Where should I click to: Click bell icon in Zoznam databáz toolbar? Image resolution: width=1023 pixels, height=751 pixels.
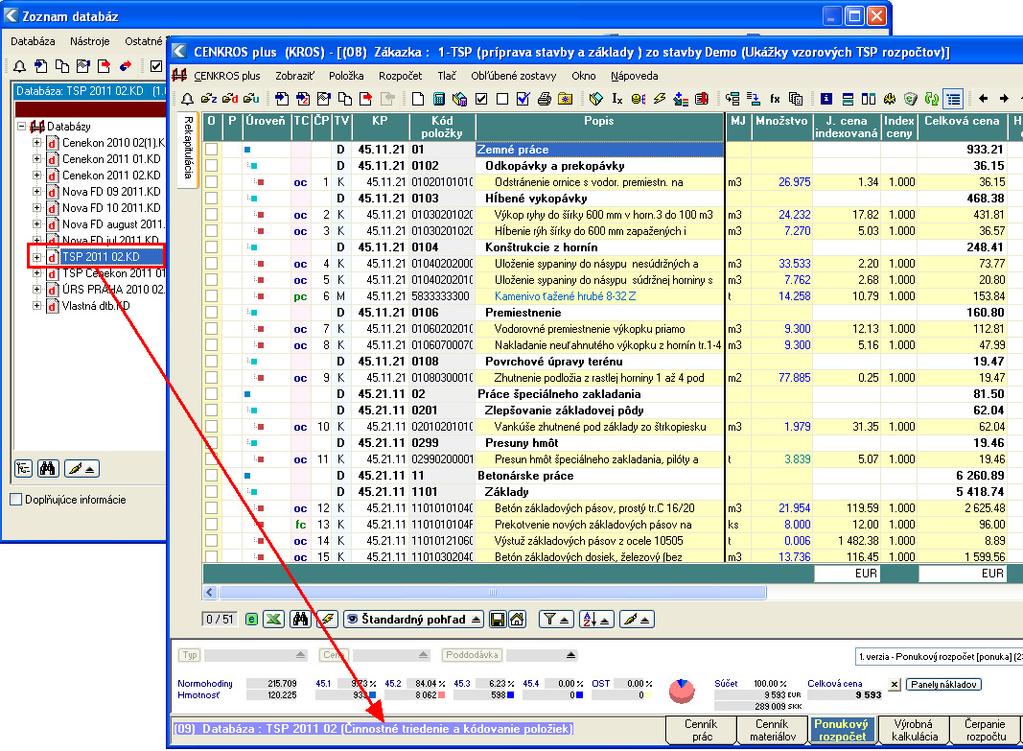point(20,66)
